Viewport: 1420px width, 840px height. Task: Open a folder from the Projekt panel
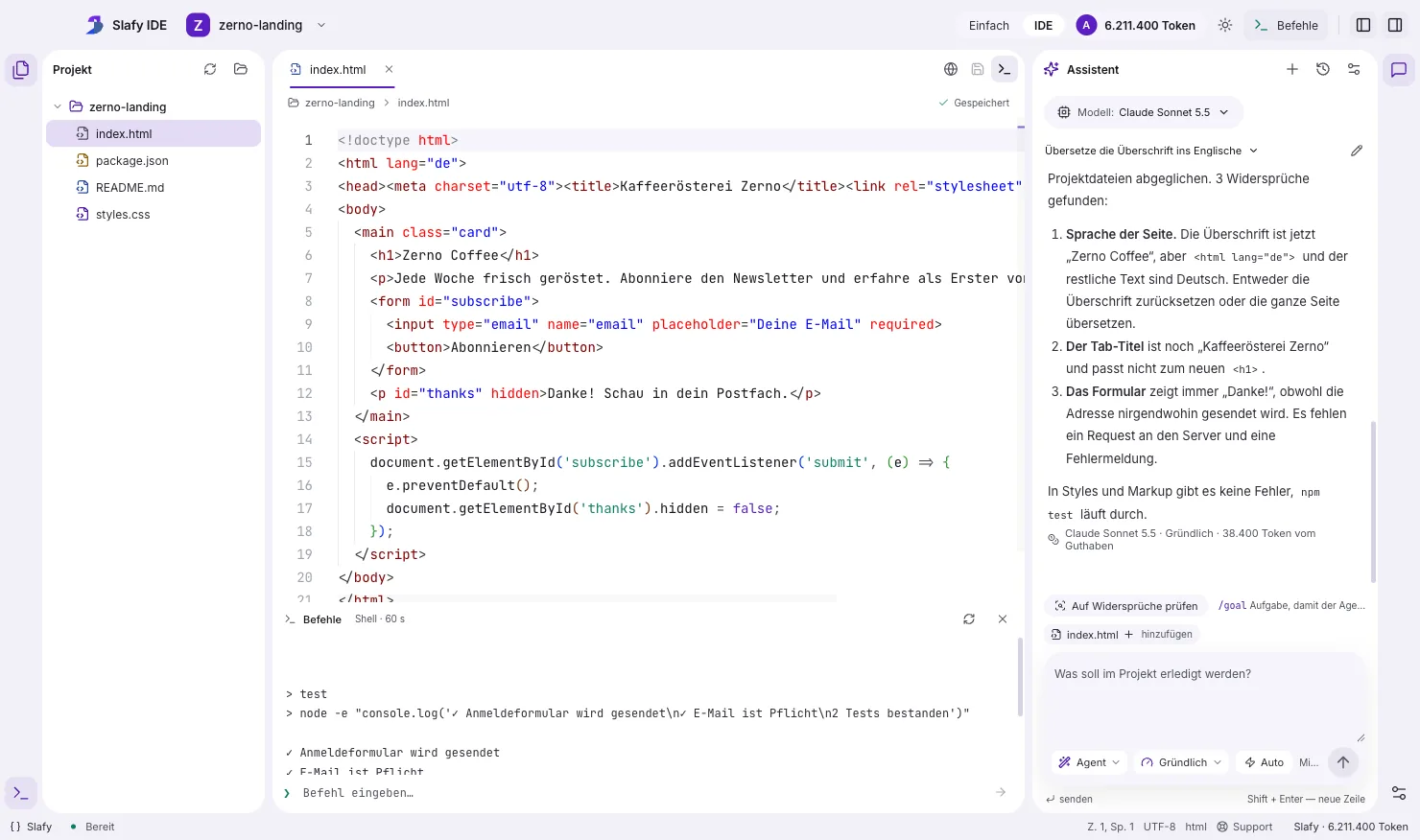pyautogui.click(x=241, y=69)
